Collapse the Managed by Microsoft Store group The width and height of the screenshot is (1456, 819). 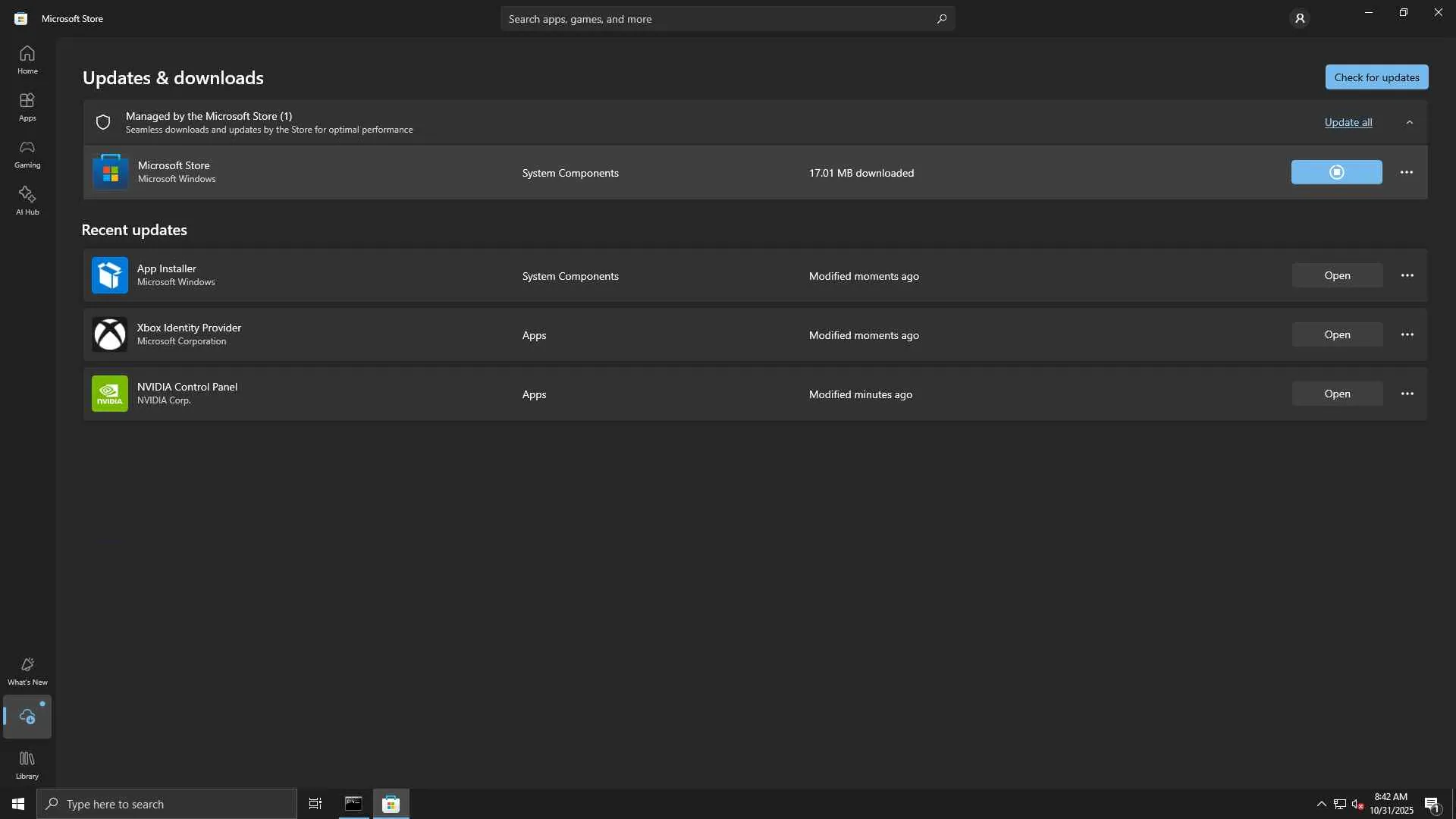tap(1409, 122)
